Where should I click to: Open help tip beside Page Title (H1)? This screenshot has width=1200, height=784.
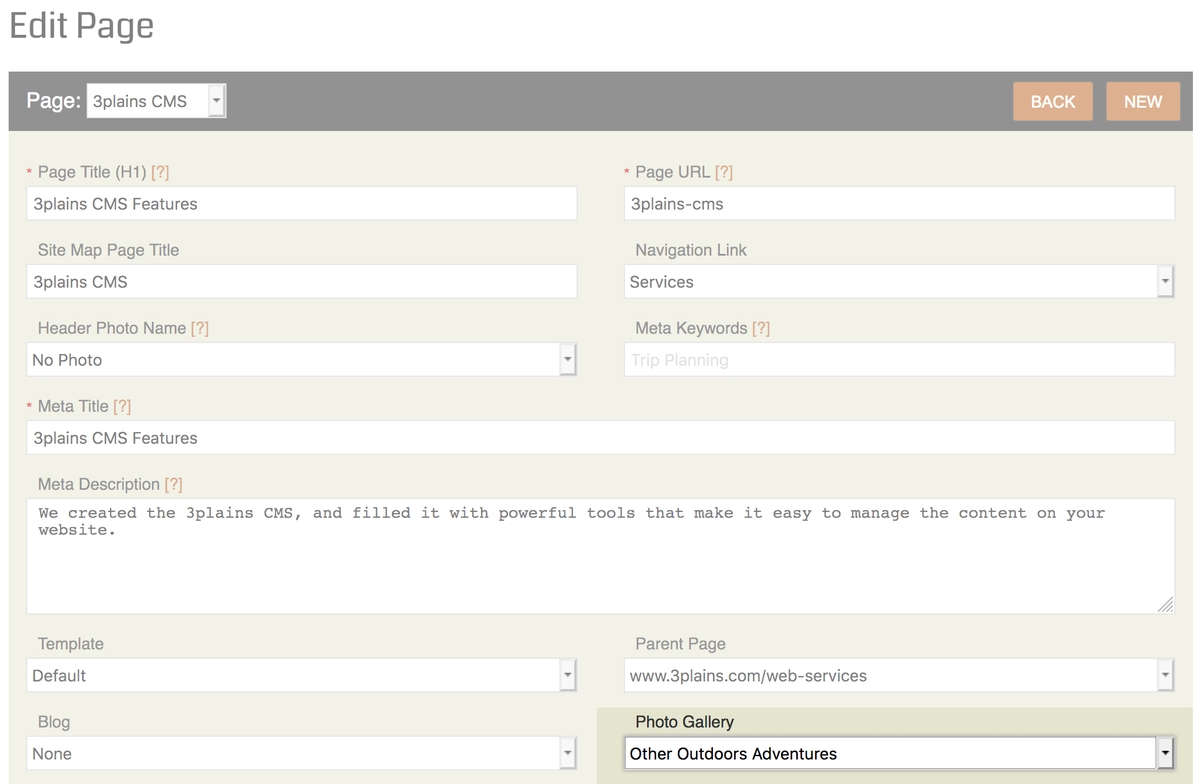160,172
